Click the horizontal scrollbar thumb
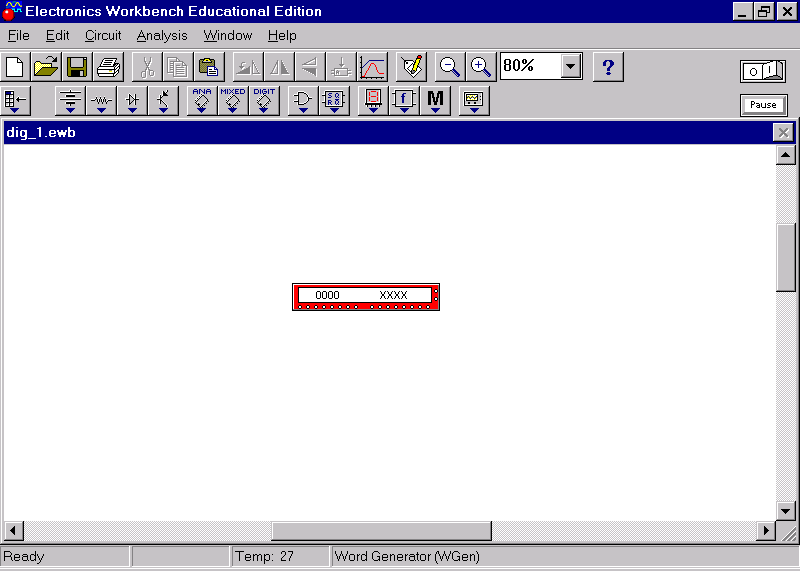The width and height of the screenshot is (800, 571). (x=381, y=531)
